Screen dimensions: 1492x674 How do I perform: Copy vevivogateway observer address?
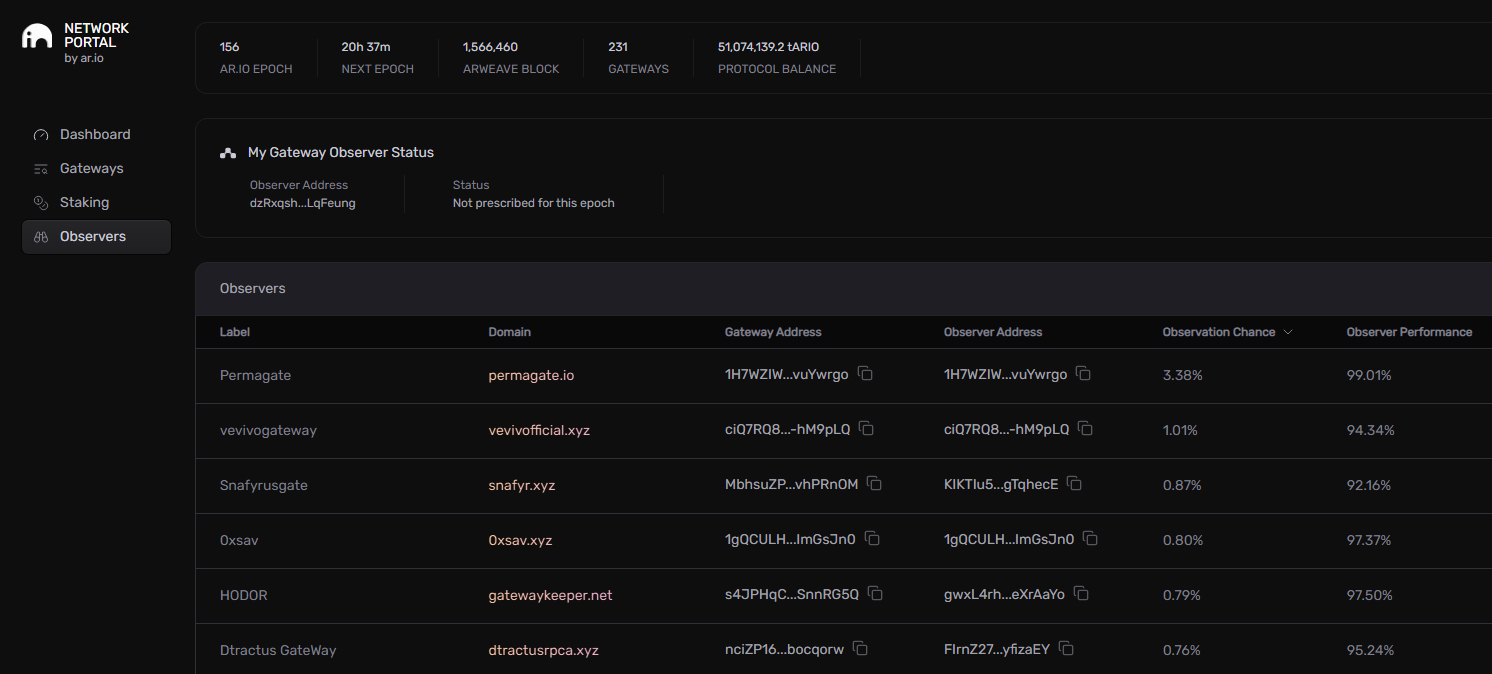(1085, 429)
